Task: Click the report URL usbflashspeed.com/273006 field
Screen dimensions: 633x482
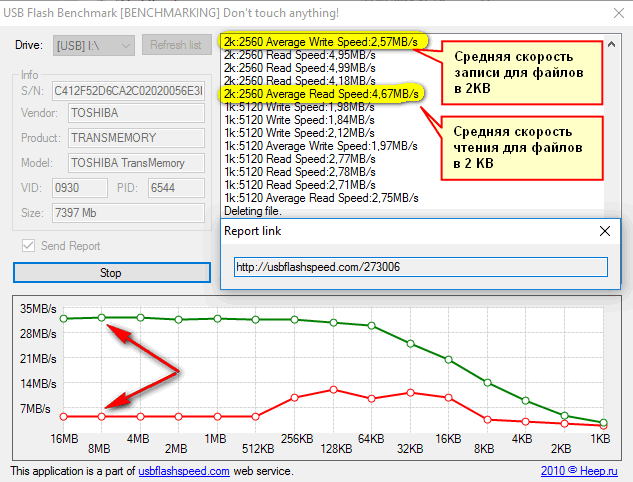Action: [x=421, y=267]
